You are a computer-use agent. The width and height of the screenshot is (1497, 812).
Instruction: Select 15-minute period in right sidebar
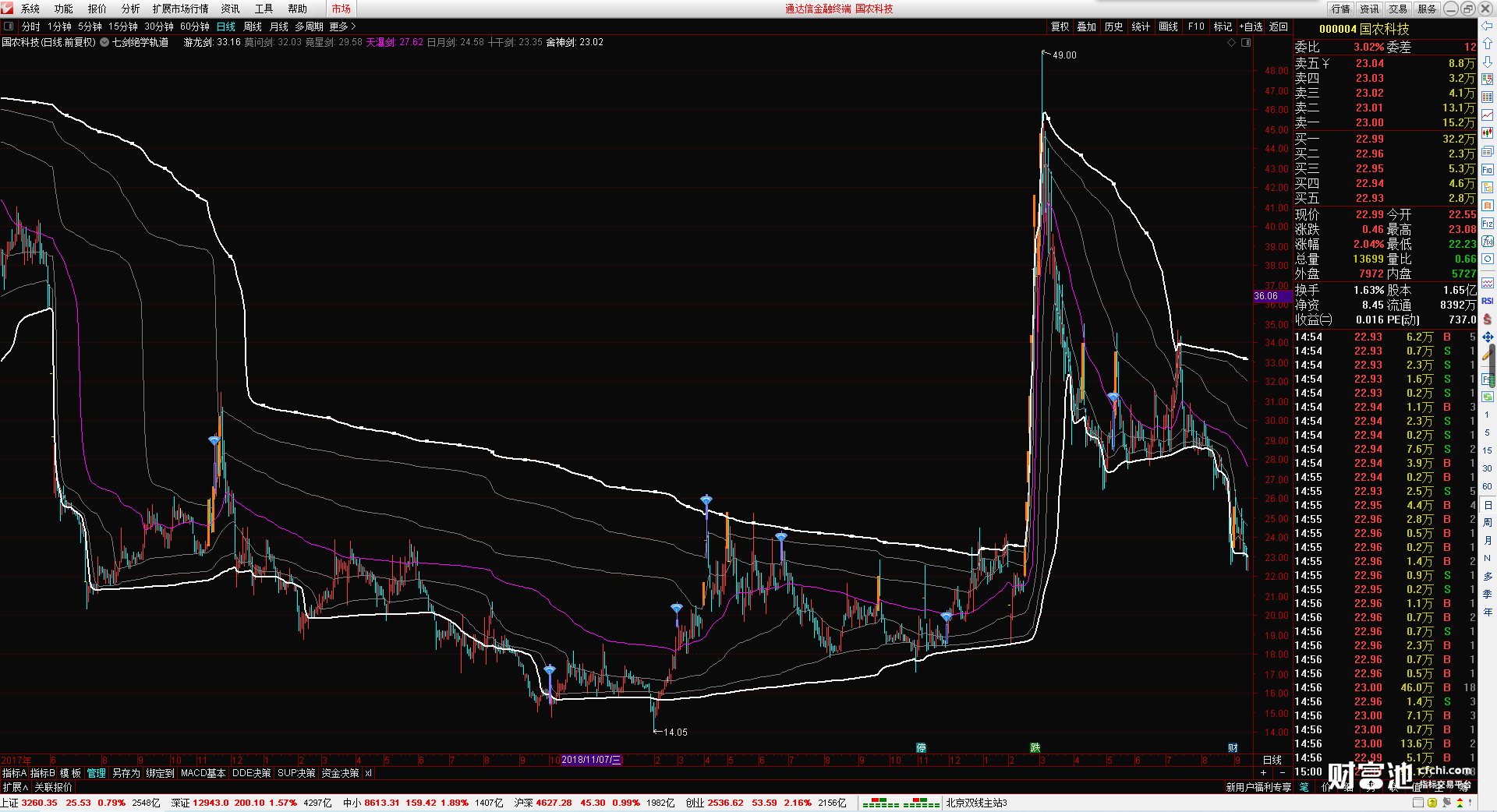point(1488,450)
